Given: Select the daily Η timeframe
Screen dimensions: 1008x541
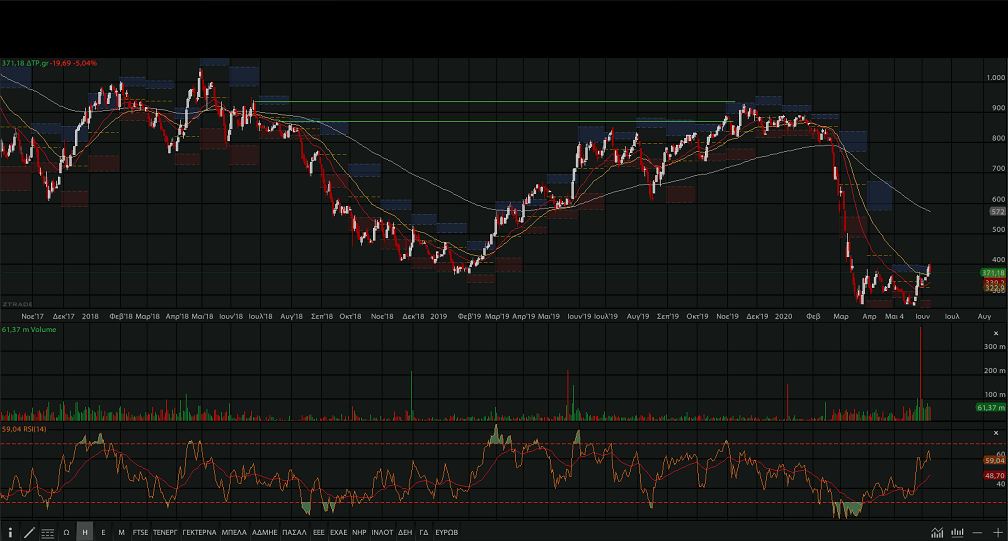Looking at the screenshot, I should click(x=85, y=532).
